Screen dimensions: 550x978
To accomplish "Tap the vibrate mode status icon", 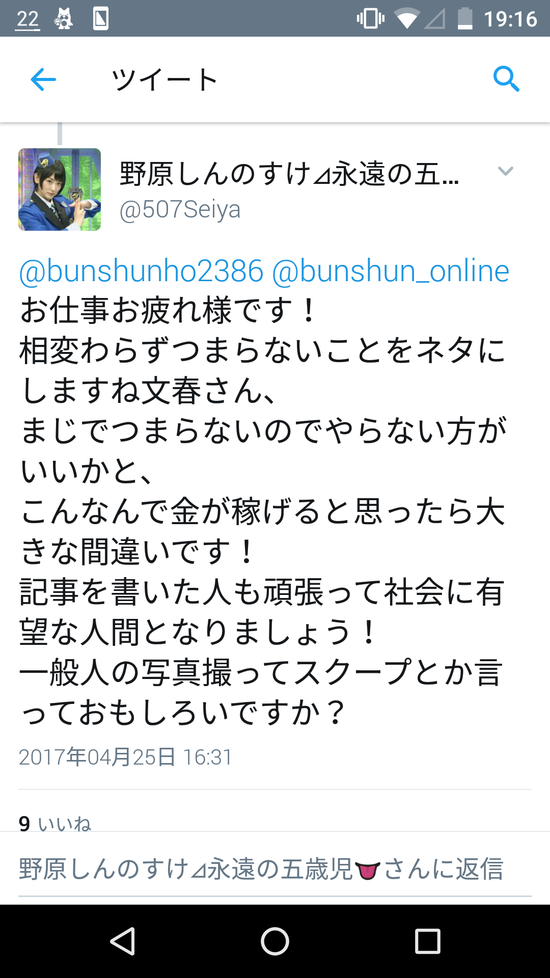I will 370,19.
